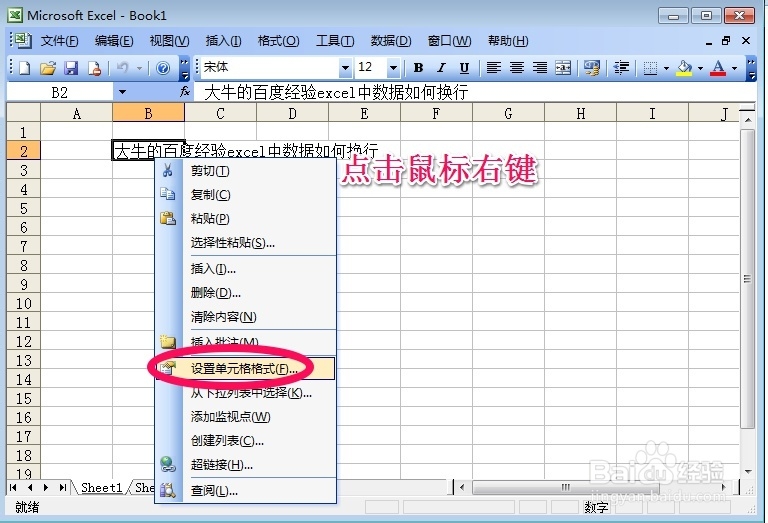768x523 pixels.
Task: Click the Permission icon in the toolbar
Action: (x=94, y=68)
